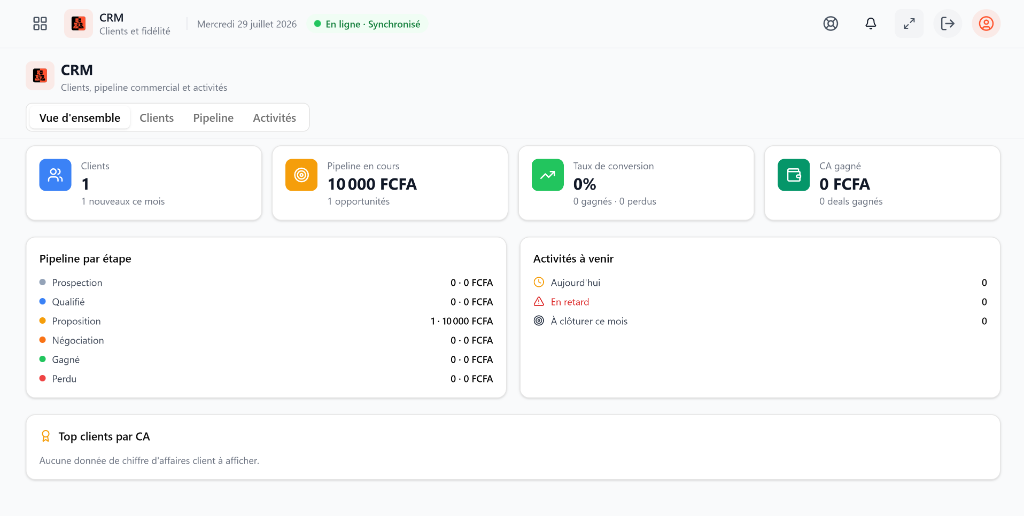
Task: Click '1 opportunités' text
Action: coord(359,202)
